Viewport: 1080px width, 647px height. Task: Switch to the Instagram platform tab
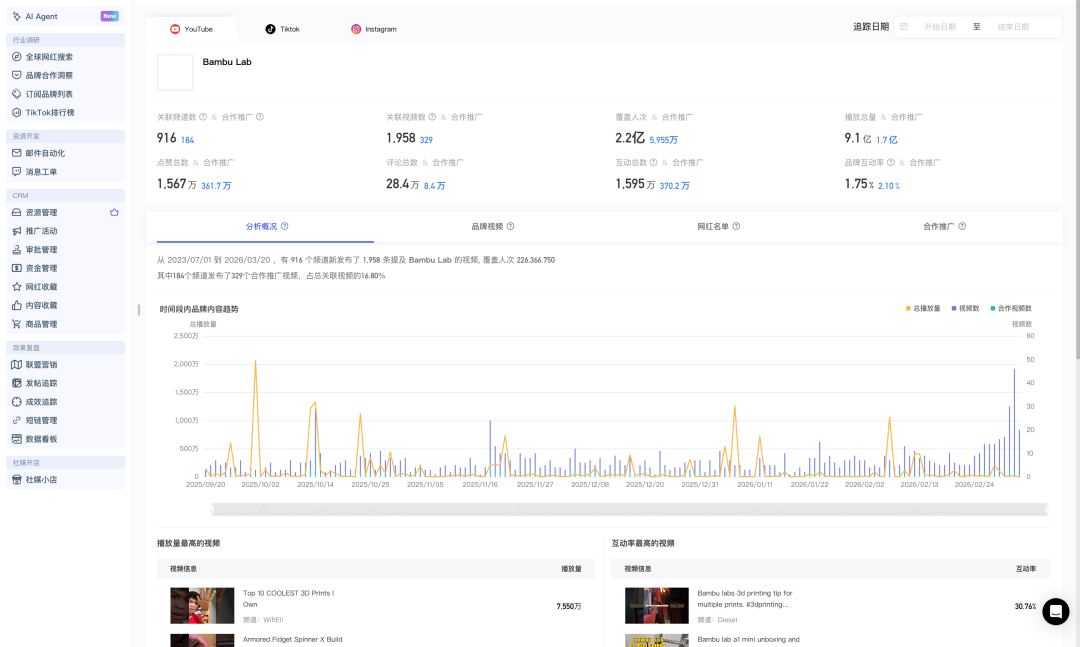pyautogui.click(x=374, y=29)
